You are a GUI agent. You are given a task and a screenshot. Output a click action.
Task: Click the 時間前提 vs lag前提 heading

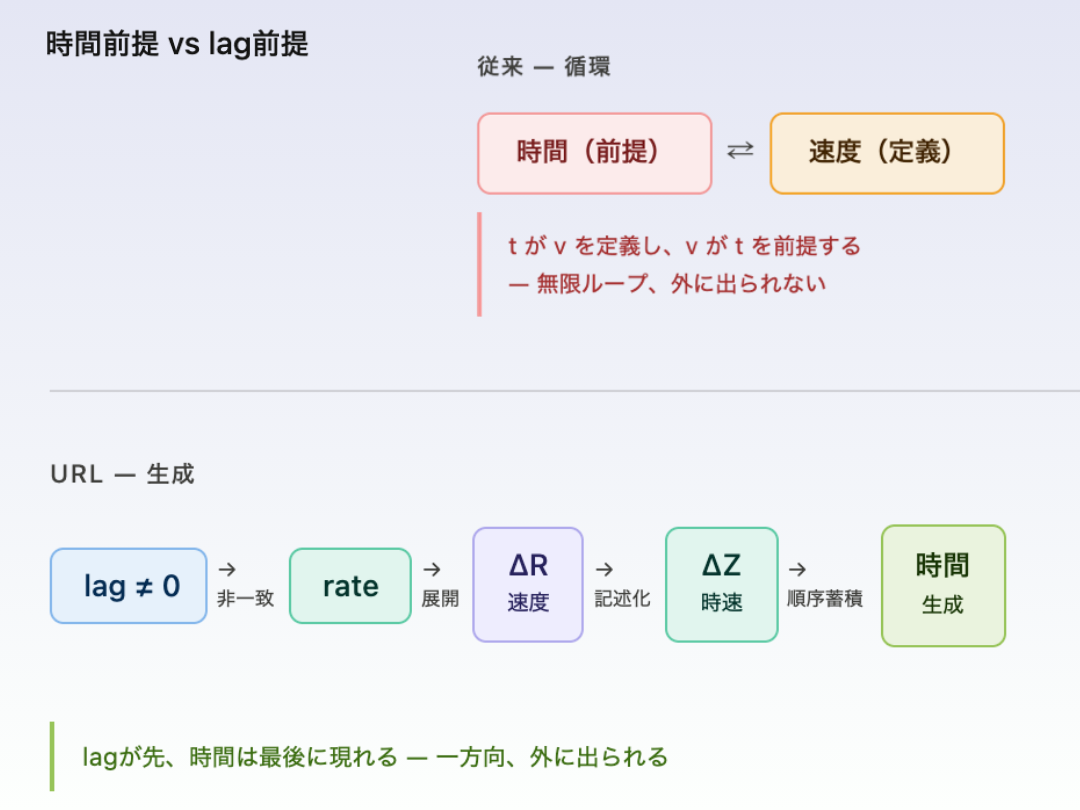(177, 45)
